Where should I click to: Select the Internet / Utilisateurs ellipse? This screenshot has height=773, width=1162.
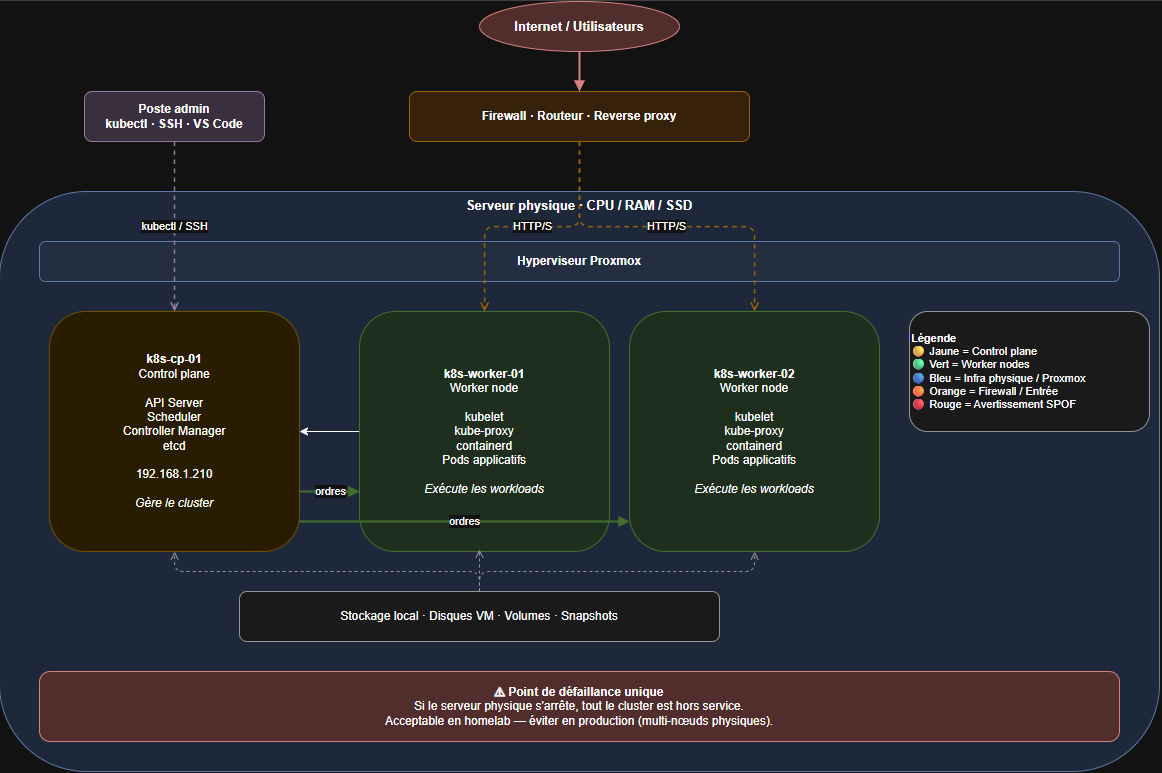[579, 27]
